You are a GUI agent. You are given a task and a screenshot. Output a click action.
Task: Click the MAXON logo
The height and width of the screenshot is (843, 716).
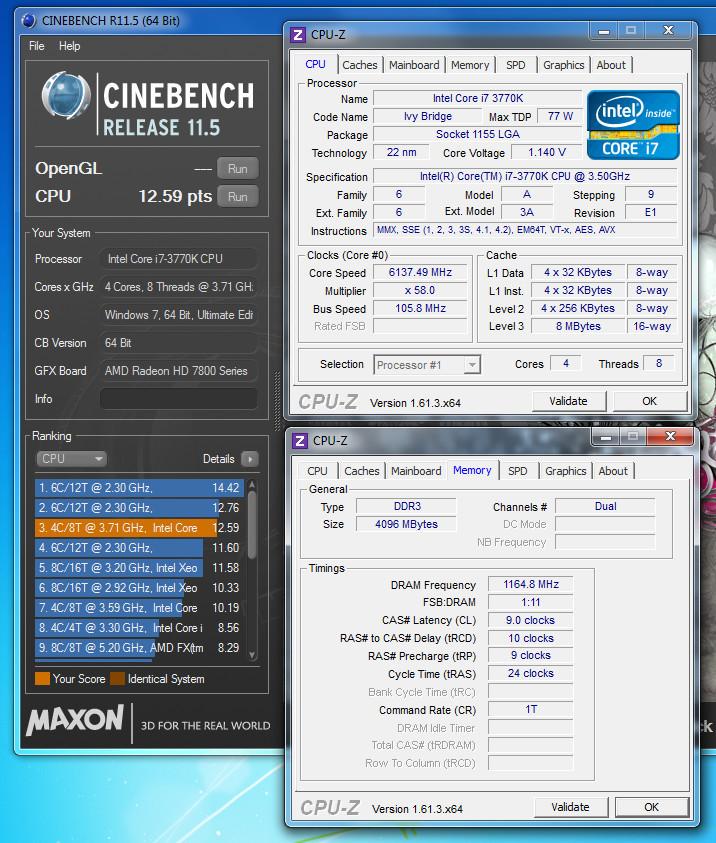75,720
